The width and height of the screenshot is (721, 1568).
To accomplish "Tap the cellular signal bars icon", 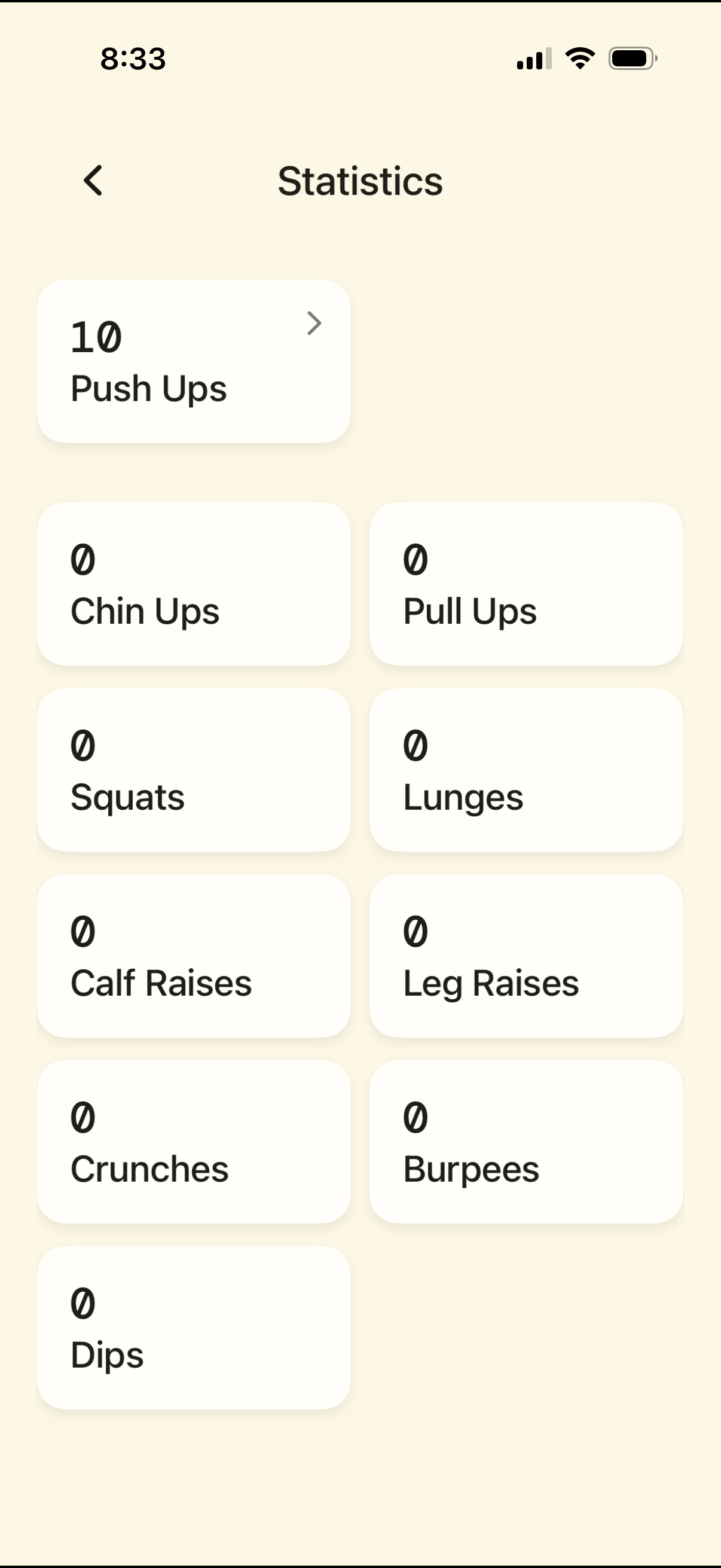I will click(534, 59).
